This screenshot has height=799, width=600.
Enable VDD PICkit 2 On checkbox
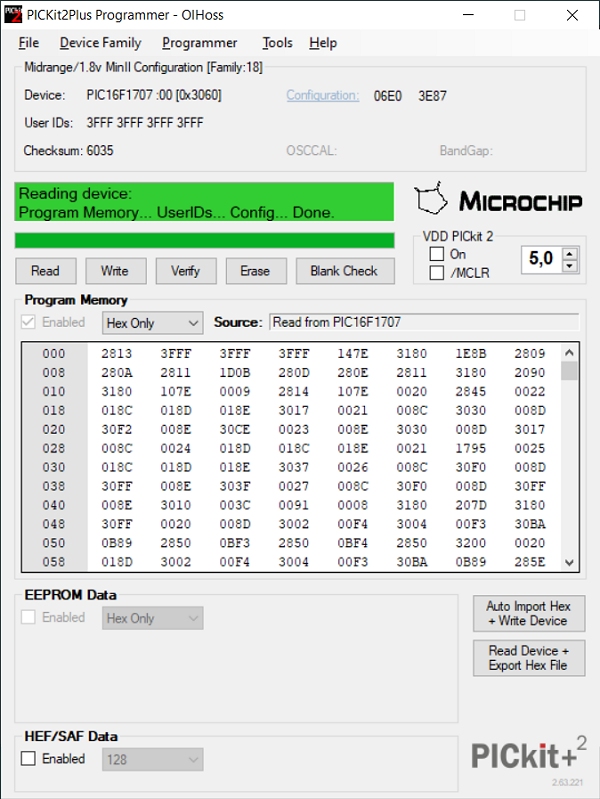(436, 254)
